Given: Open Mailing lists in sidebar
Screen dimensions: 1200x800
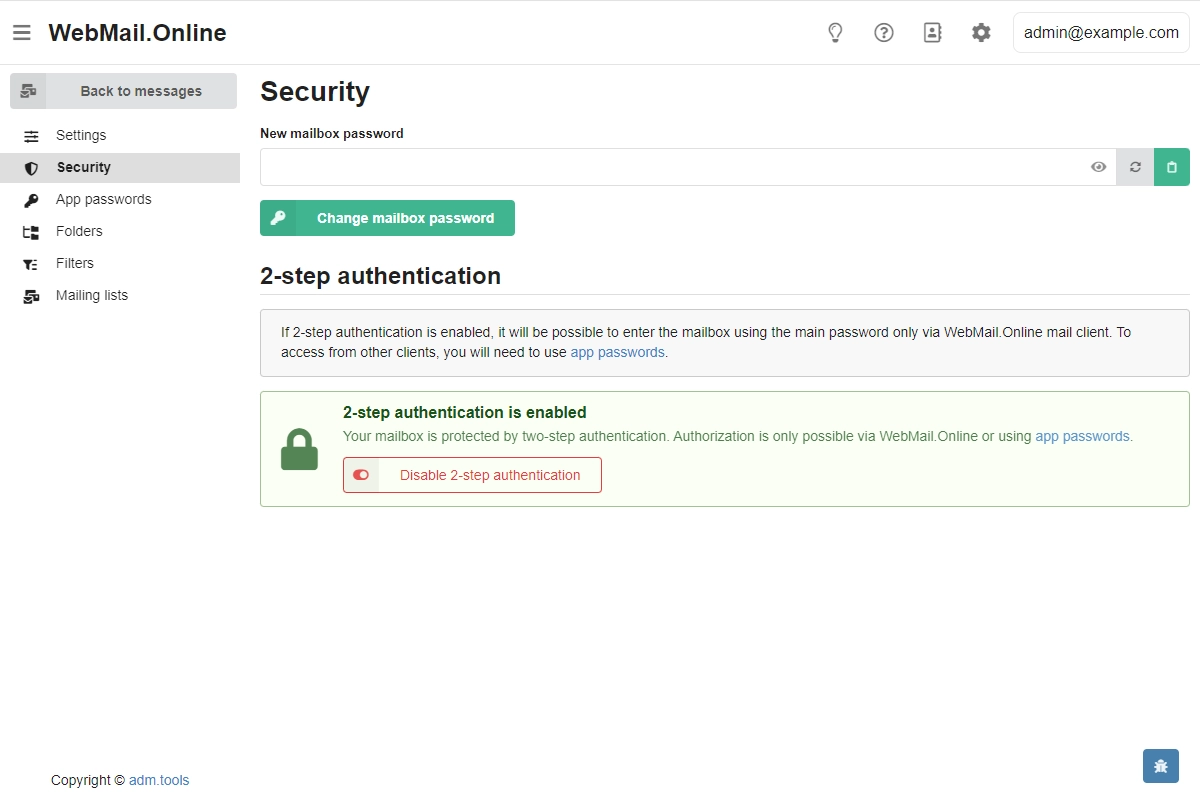Looking at the screenshot, I should click(92, 295).
